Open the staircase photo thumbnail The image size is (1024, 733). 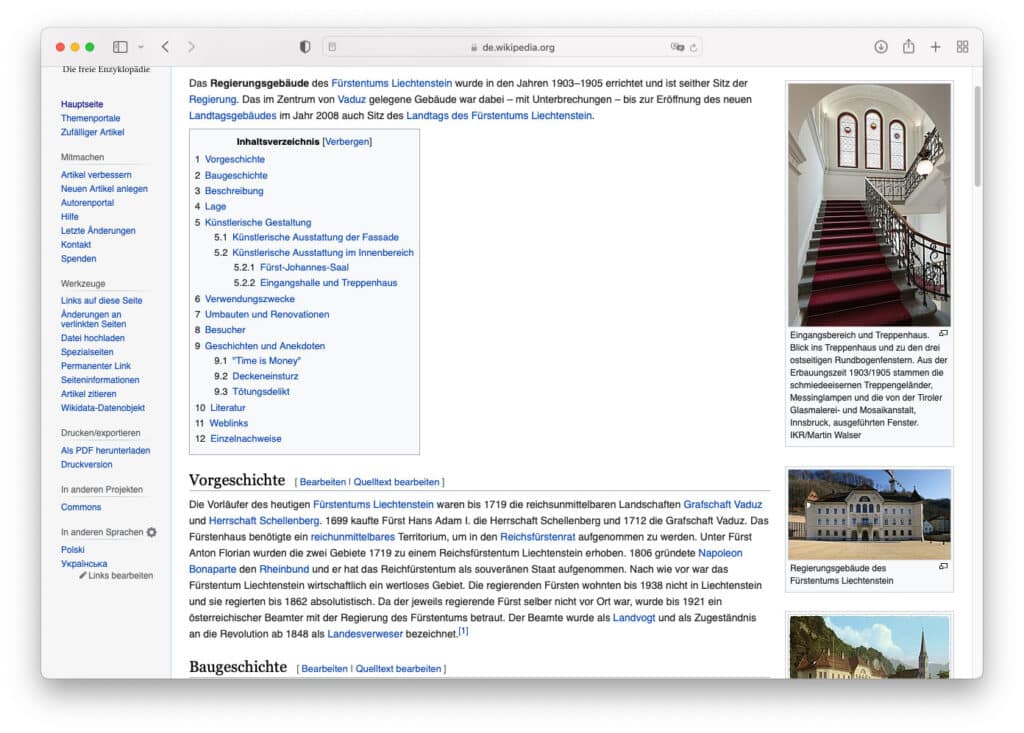pyautogui.click(x=869, y=205)
